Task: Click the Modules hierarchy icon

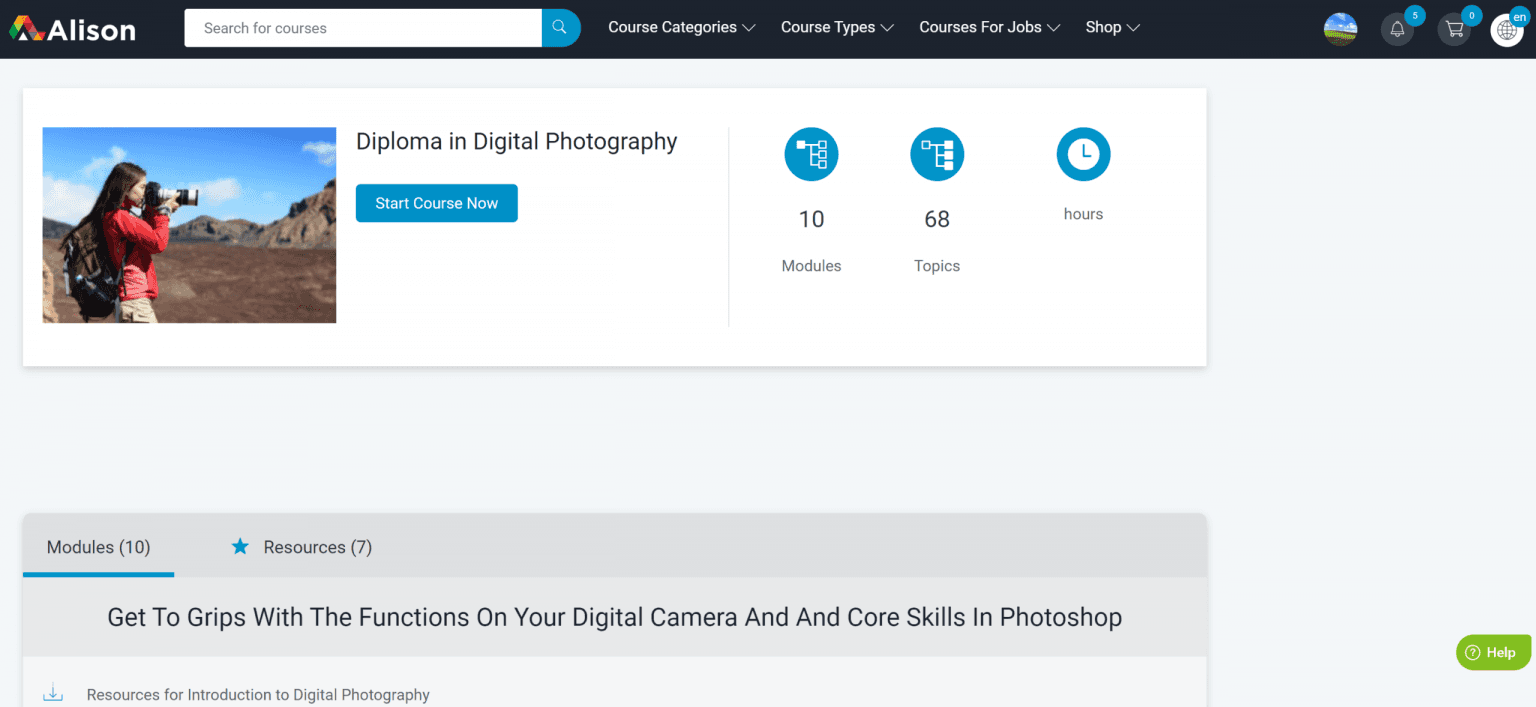Action: [811, 155]
